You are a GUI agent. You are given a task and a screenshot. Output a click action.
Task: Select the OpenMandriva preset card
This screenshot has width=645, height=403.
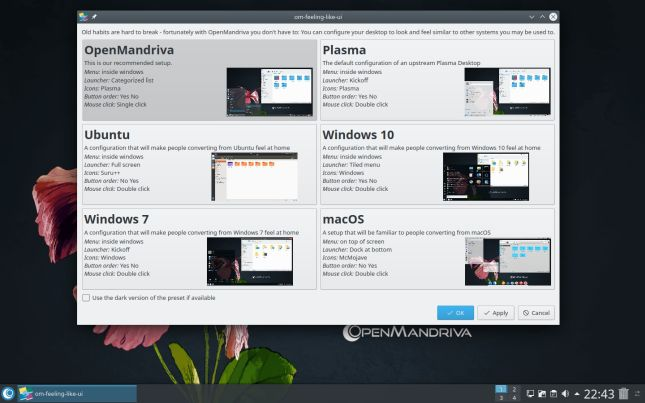[x=200, y=80]
